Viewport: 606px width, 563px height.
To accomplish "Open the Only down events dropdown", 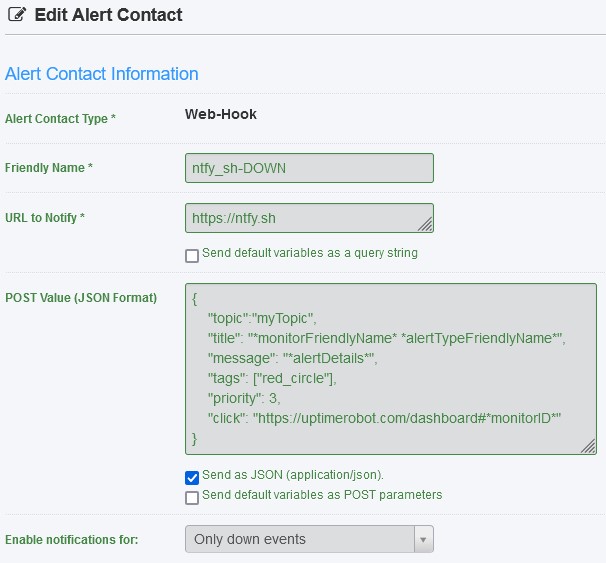I will tap(300, 539).
